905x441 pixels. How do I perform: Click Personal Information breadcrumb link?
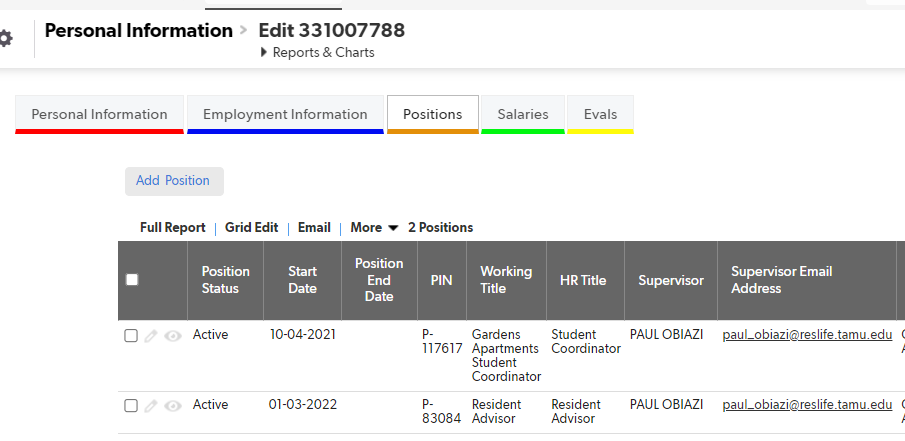[139, 30]
